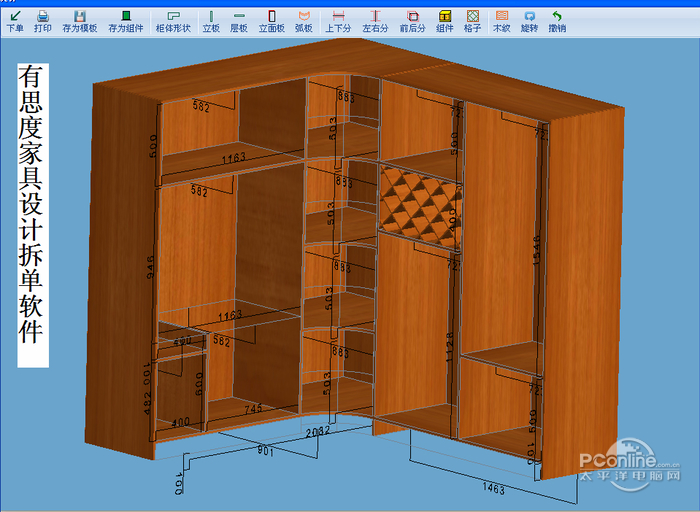The width and height of the screenshot is (700, 512).
Task: Print the design with the 打印 icon
Action: click(43, 21)
